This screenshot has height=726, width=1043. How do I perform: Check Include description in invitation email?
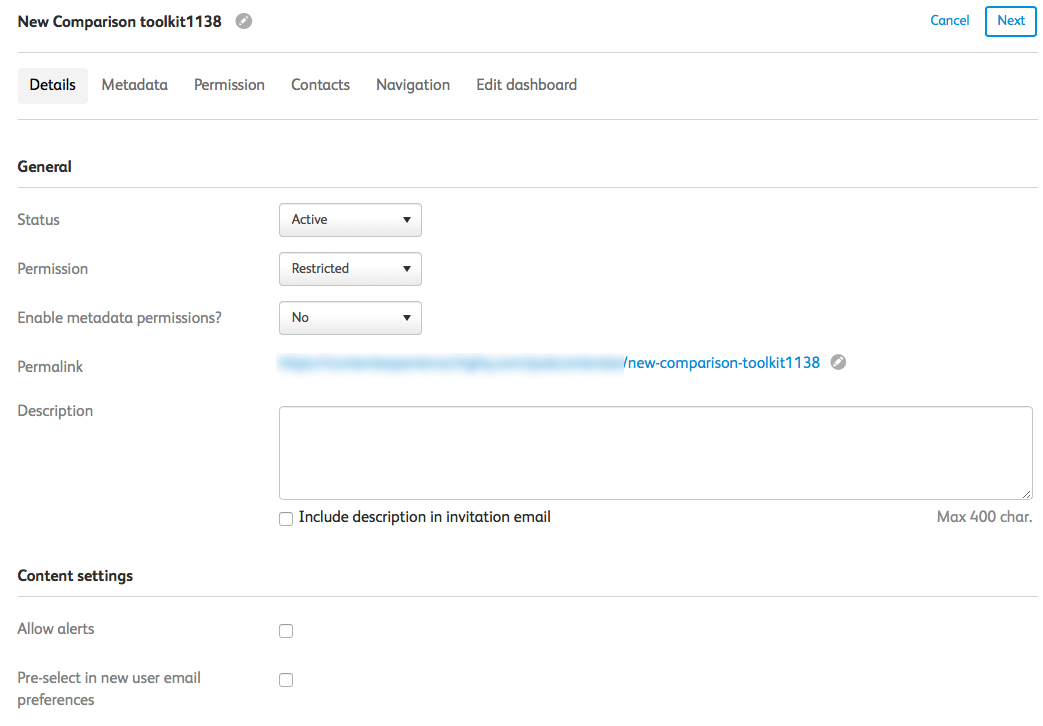pyautogui.click(x=286, y=518)
